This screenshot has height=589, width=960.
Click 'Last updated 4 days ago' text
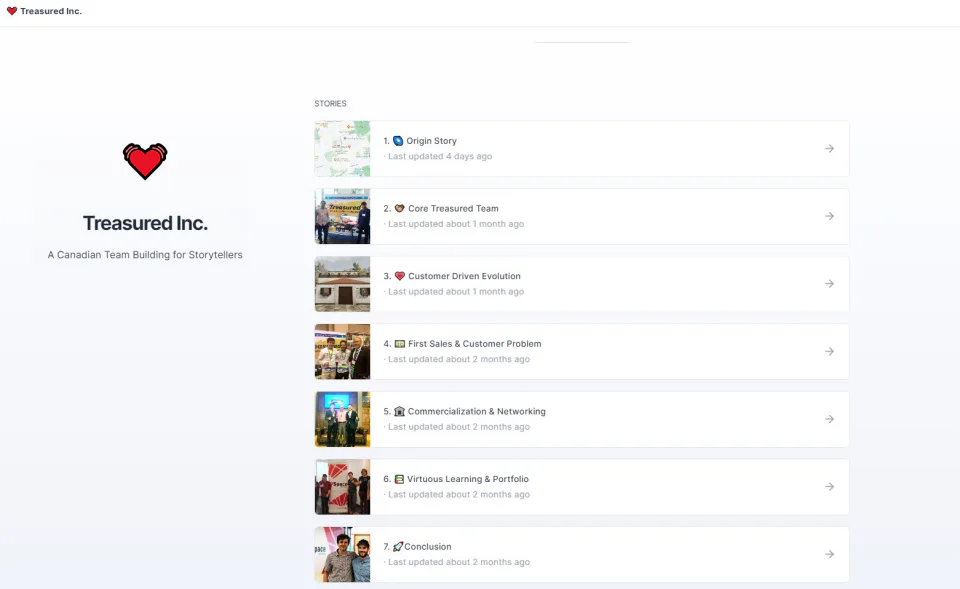(440, 156)
